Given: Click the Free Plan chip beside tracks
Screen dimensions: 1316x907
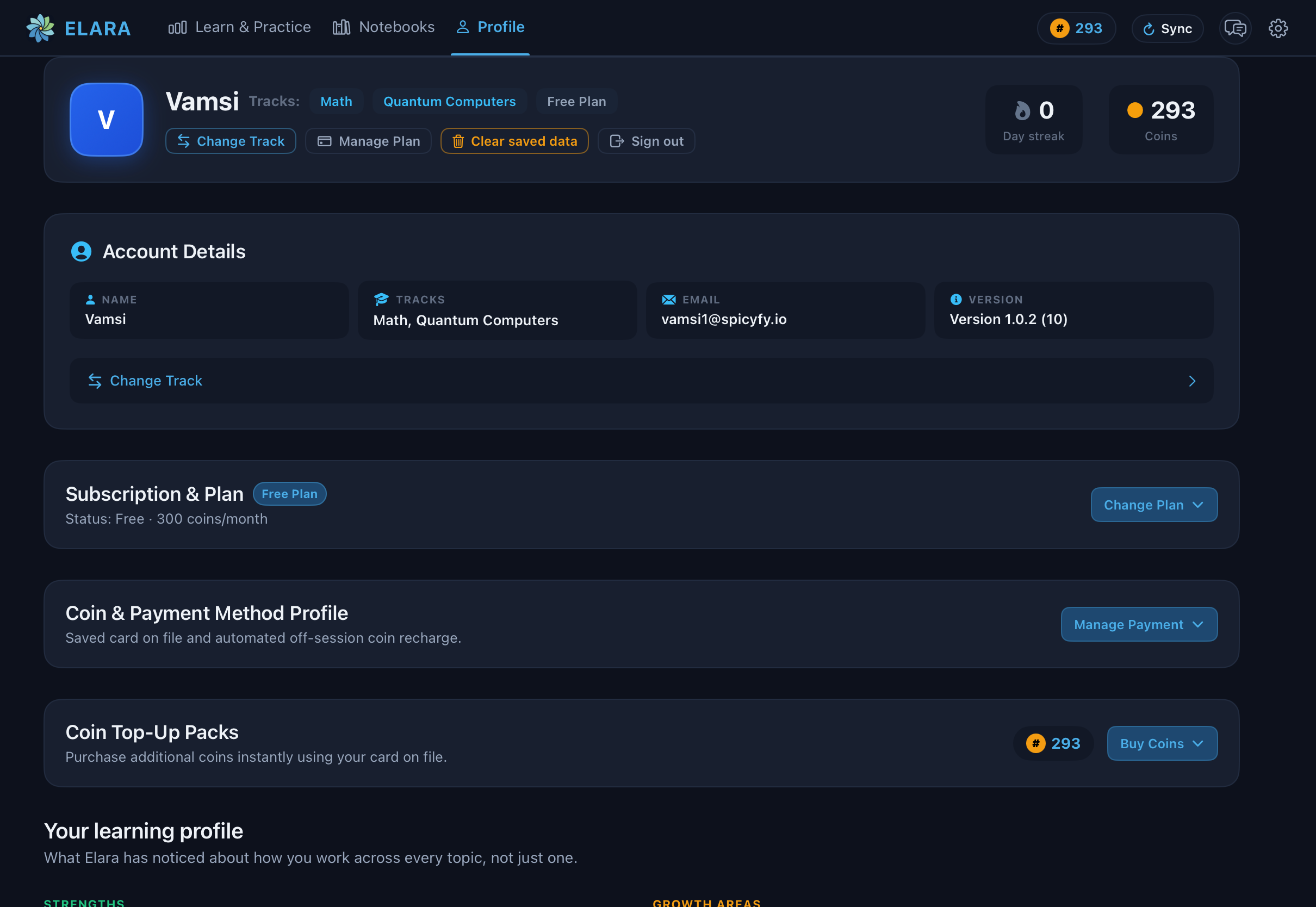Looking at the screenshot, I should (x=576, y=101).
